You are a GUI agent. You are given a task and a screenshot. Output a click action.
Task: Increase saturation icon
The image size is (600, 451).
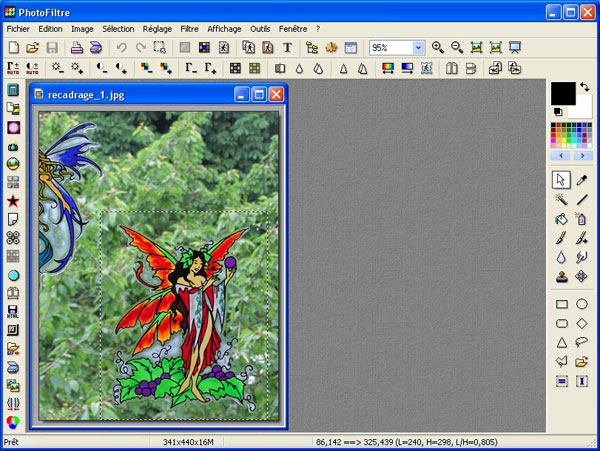tap(166, 68)
